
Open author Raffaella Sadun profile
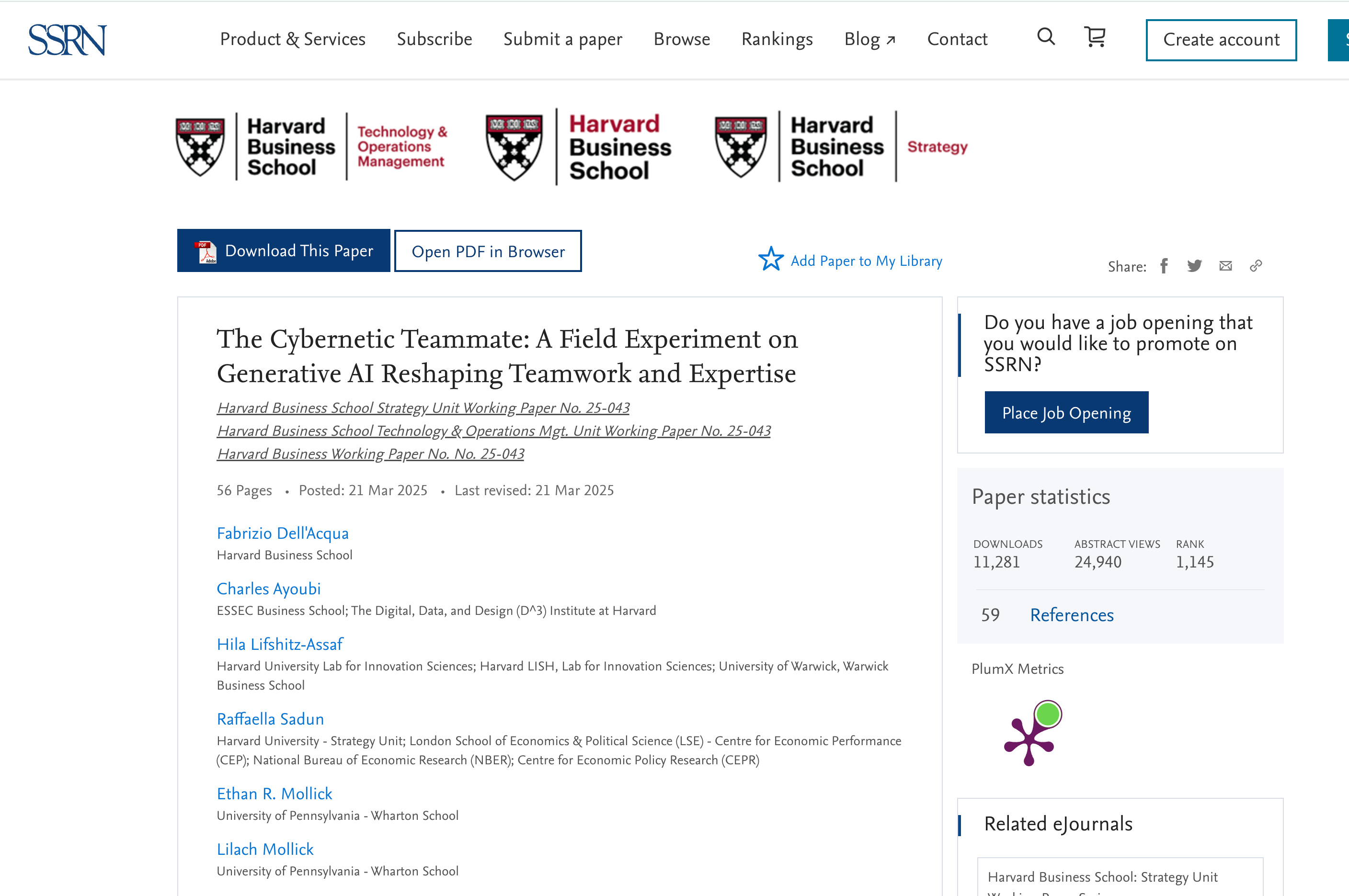point(270,719)
